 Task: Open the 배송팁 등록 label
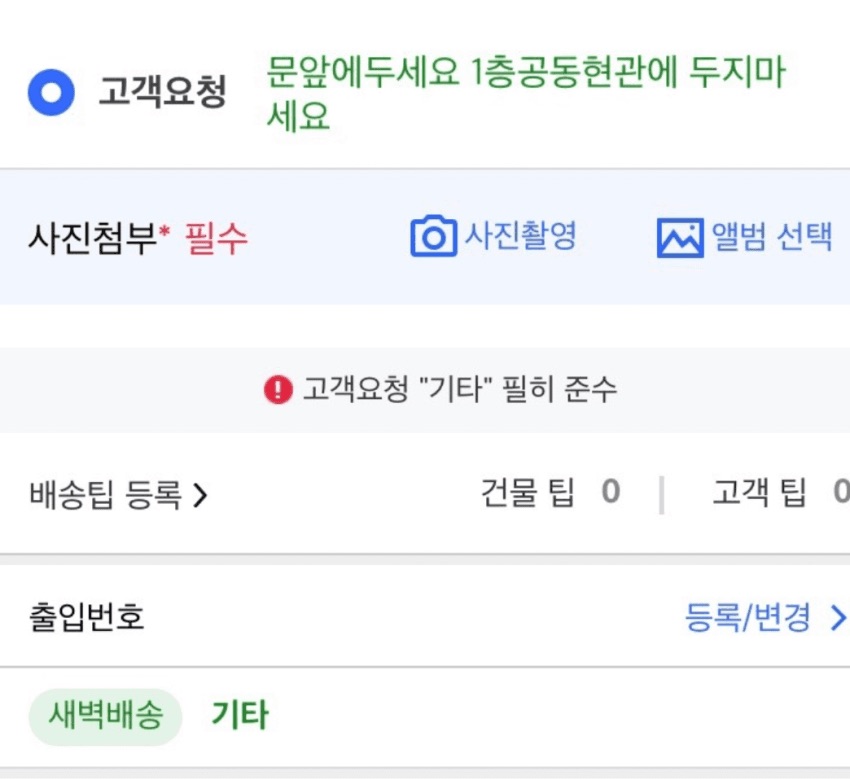[105, 494]
